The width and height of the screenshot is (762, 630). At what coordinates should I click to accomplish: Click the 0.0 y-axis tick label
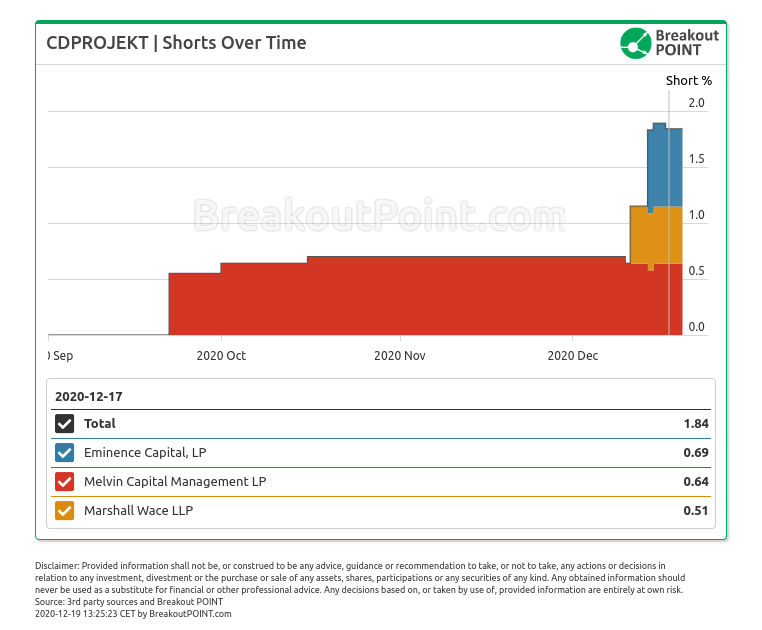[696, 327]
